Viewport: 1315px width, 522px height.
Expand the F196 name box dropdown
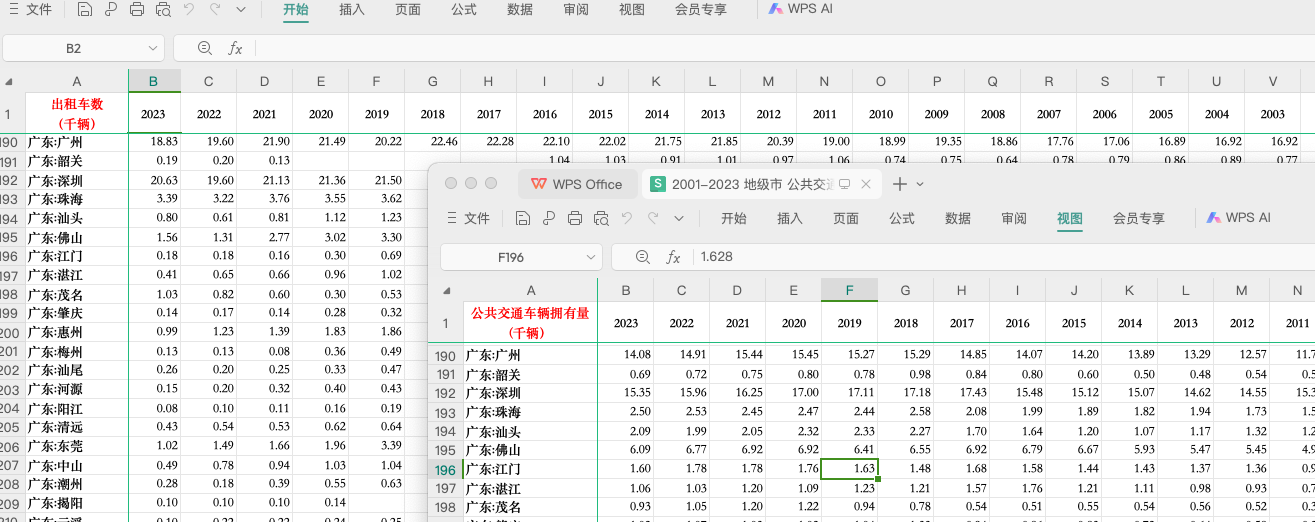pyautogui.click(x=590, y=257)
